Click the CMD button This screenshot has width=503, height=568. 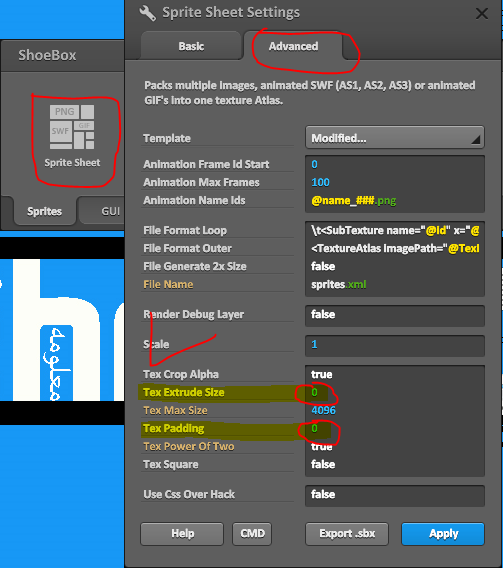pyautogui.click(x=252, y=534)
